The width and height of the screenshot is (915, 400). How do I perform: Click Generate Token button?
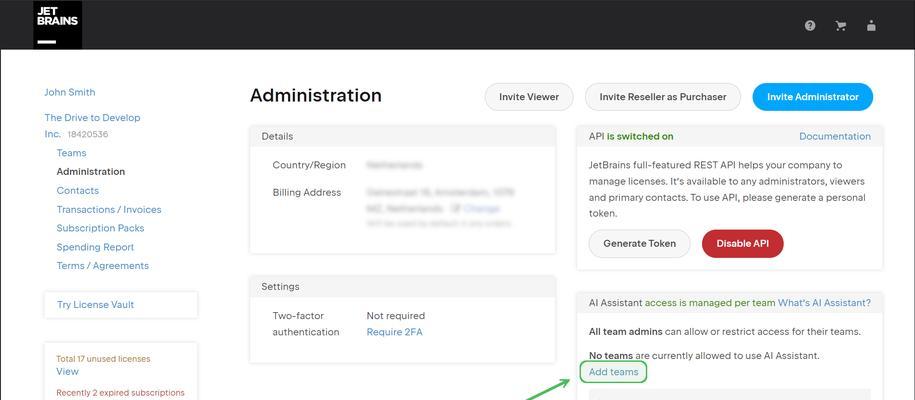coord(640,244)
